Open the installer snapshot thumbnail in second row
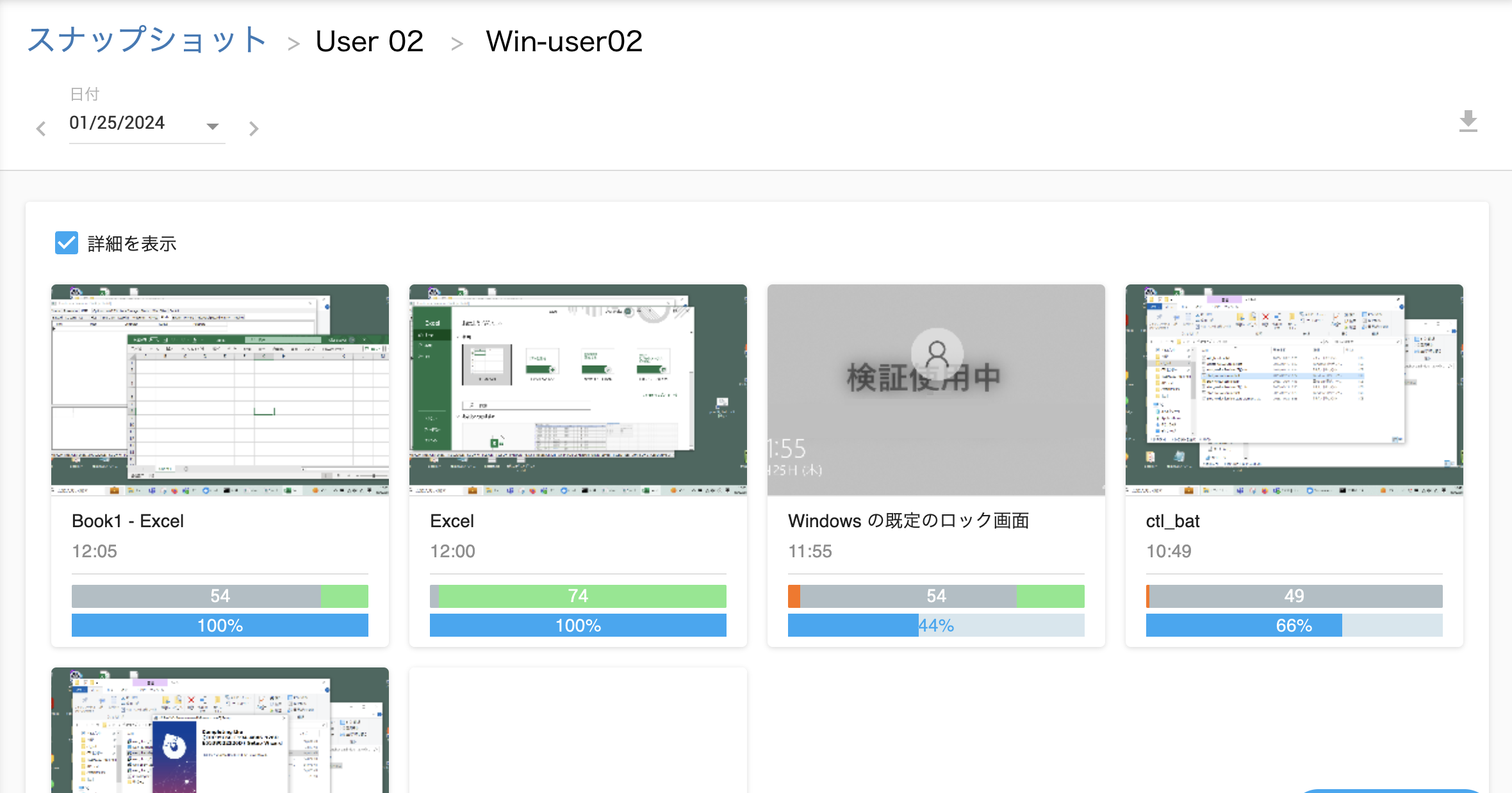 point(220,730)
